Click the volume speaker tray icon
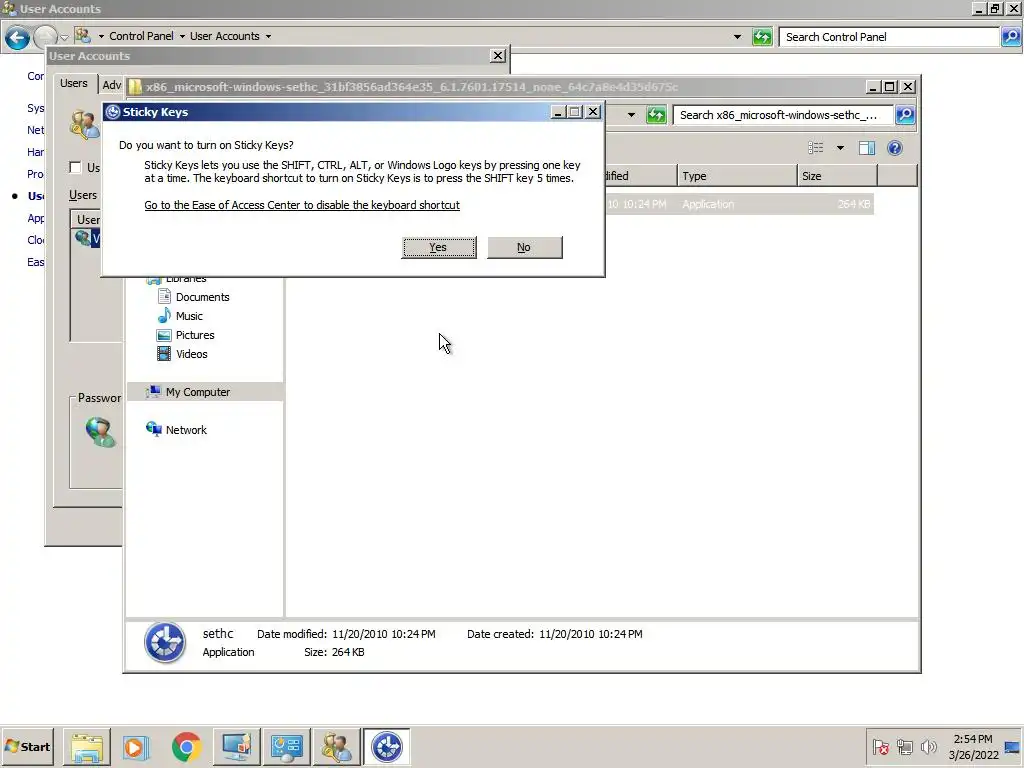 click(928, 746)
